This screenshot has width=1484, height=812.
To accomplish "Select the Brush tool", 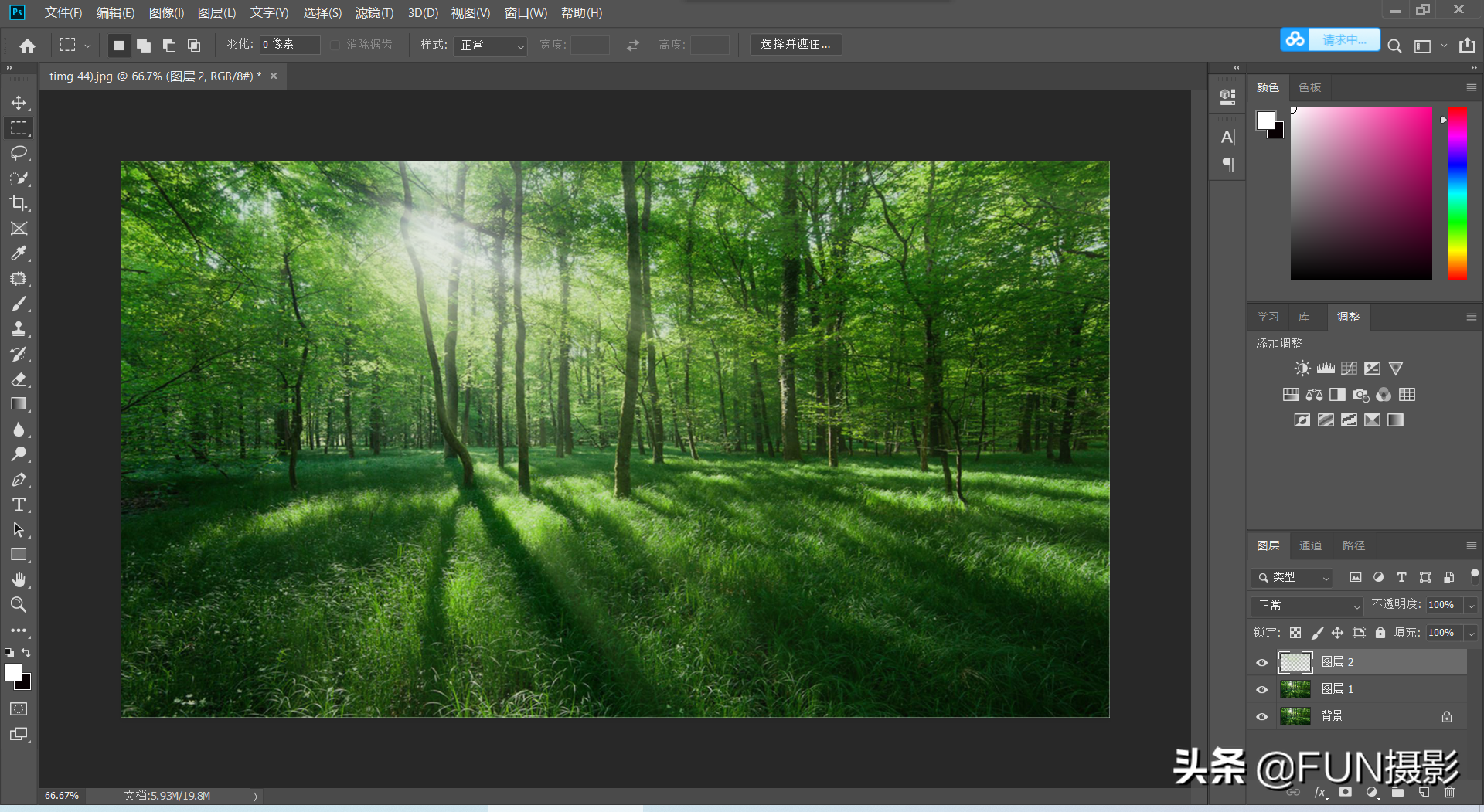I will click(19, 304).
